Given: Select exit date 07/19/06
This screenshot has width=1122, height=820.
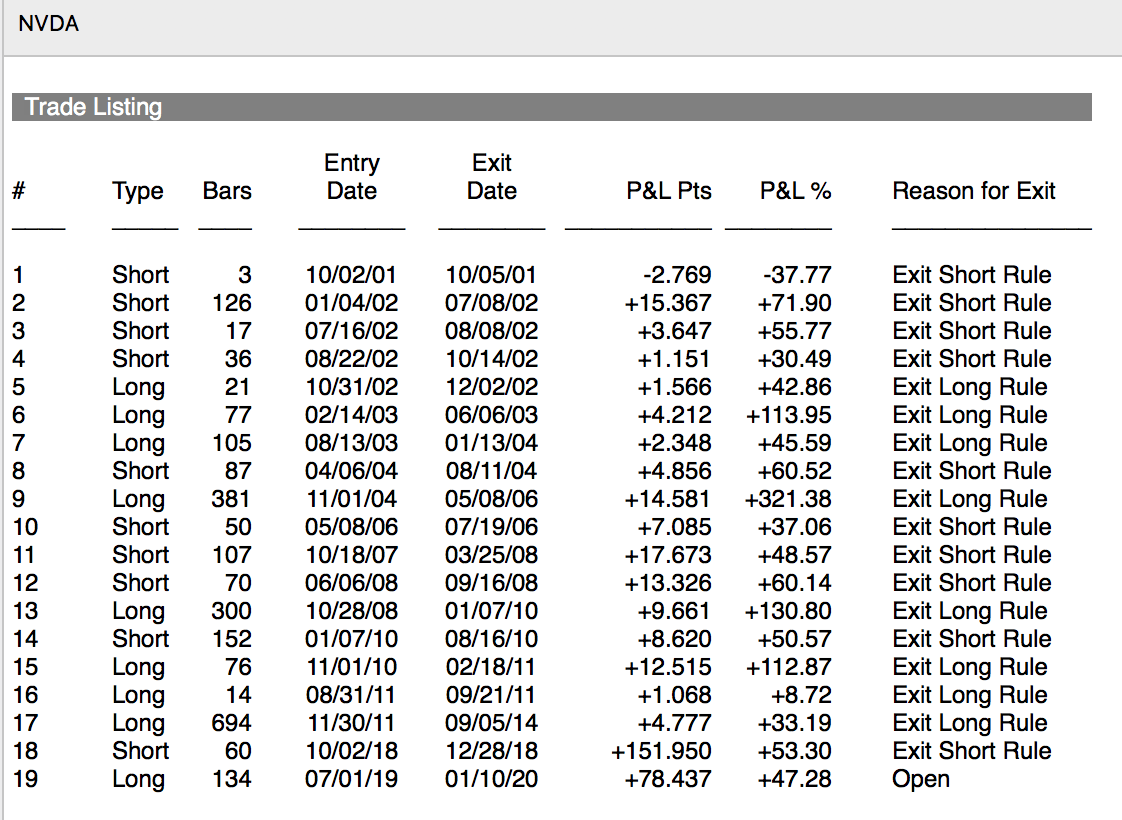Looking at the screenshot, I should [x=491, y=527].
